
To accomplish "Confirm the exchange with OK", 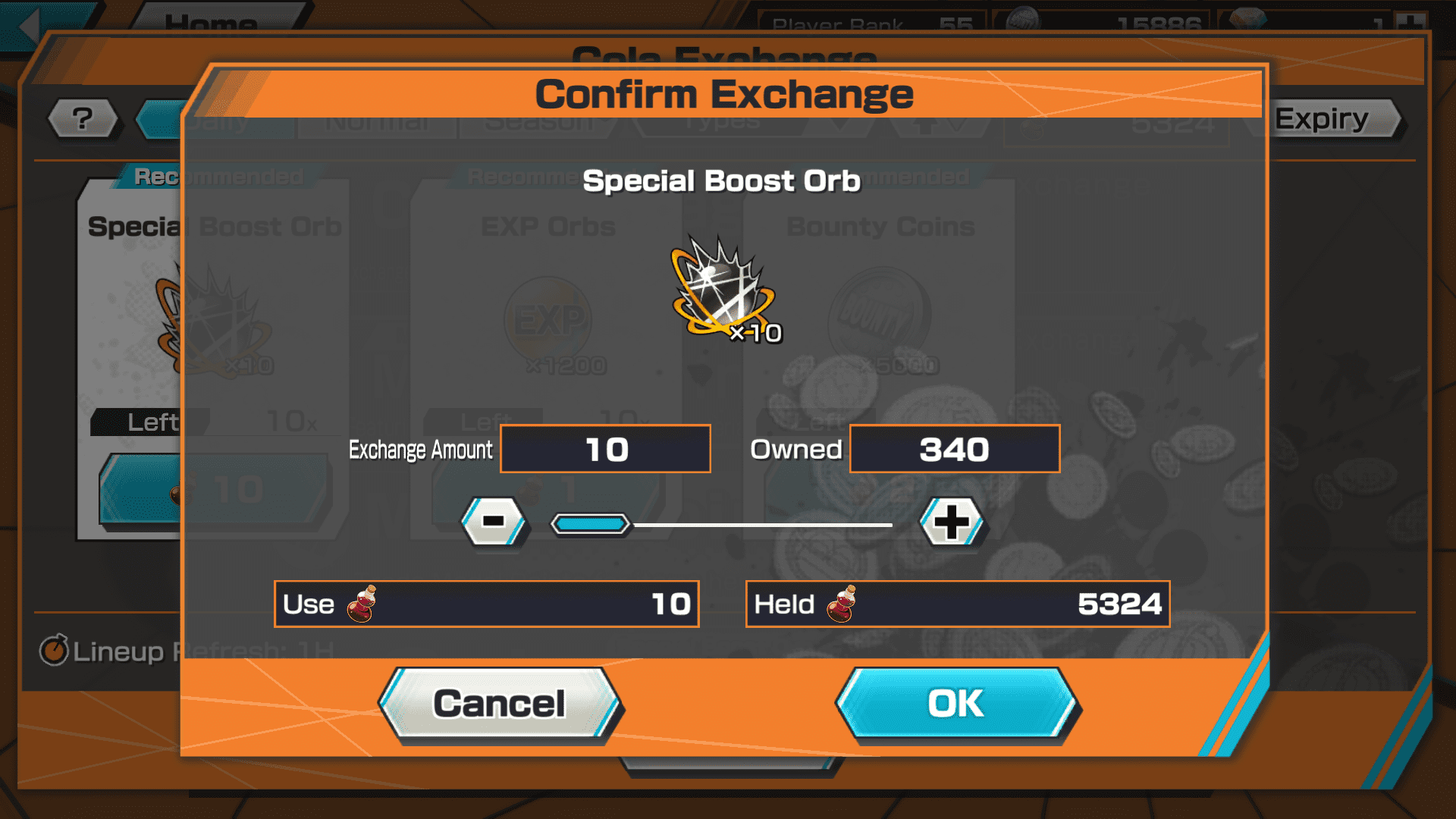I will pyautogui.click(x=957, y=703).
